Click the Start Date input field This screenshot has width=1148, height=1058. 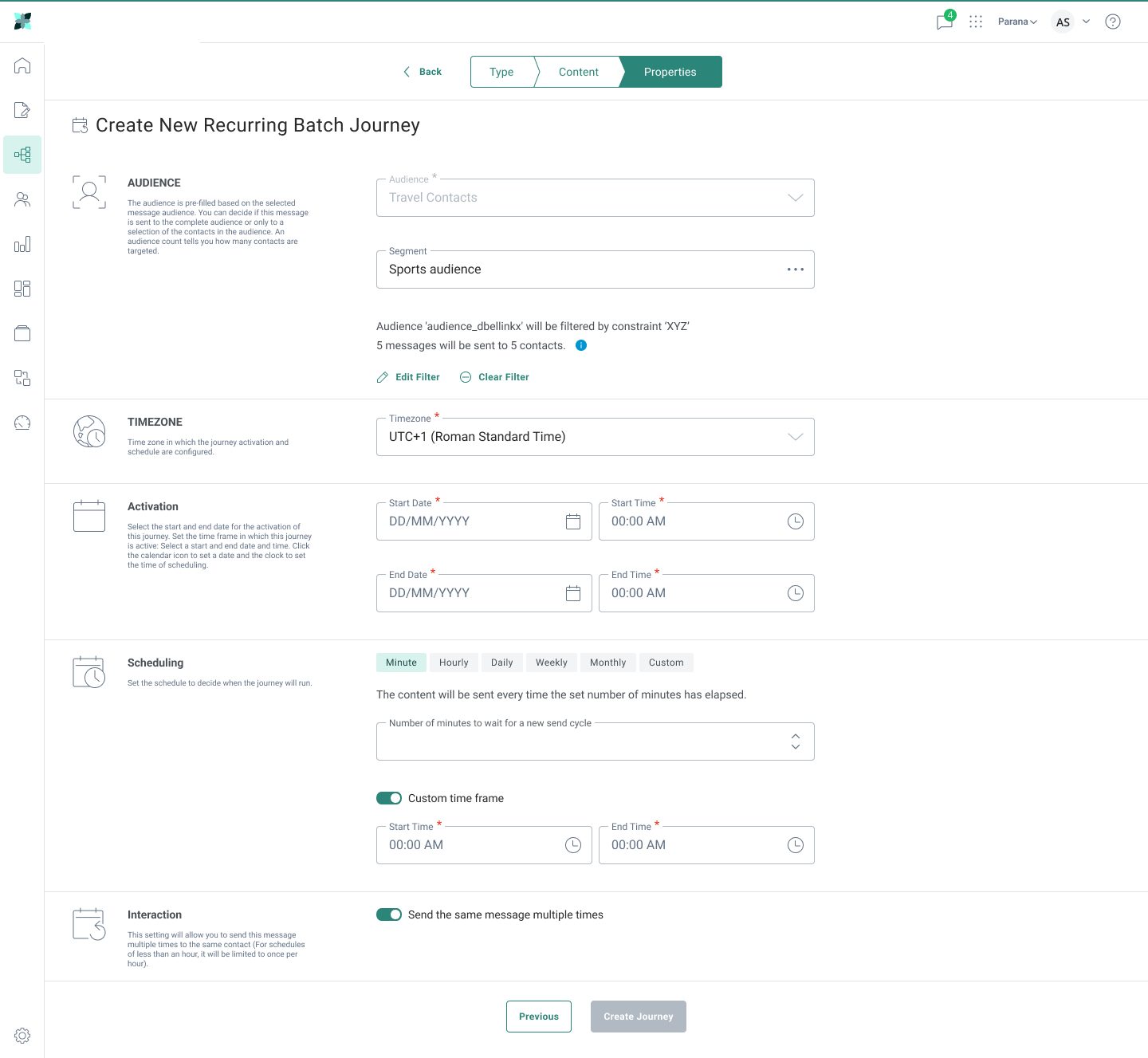484,521
